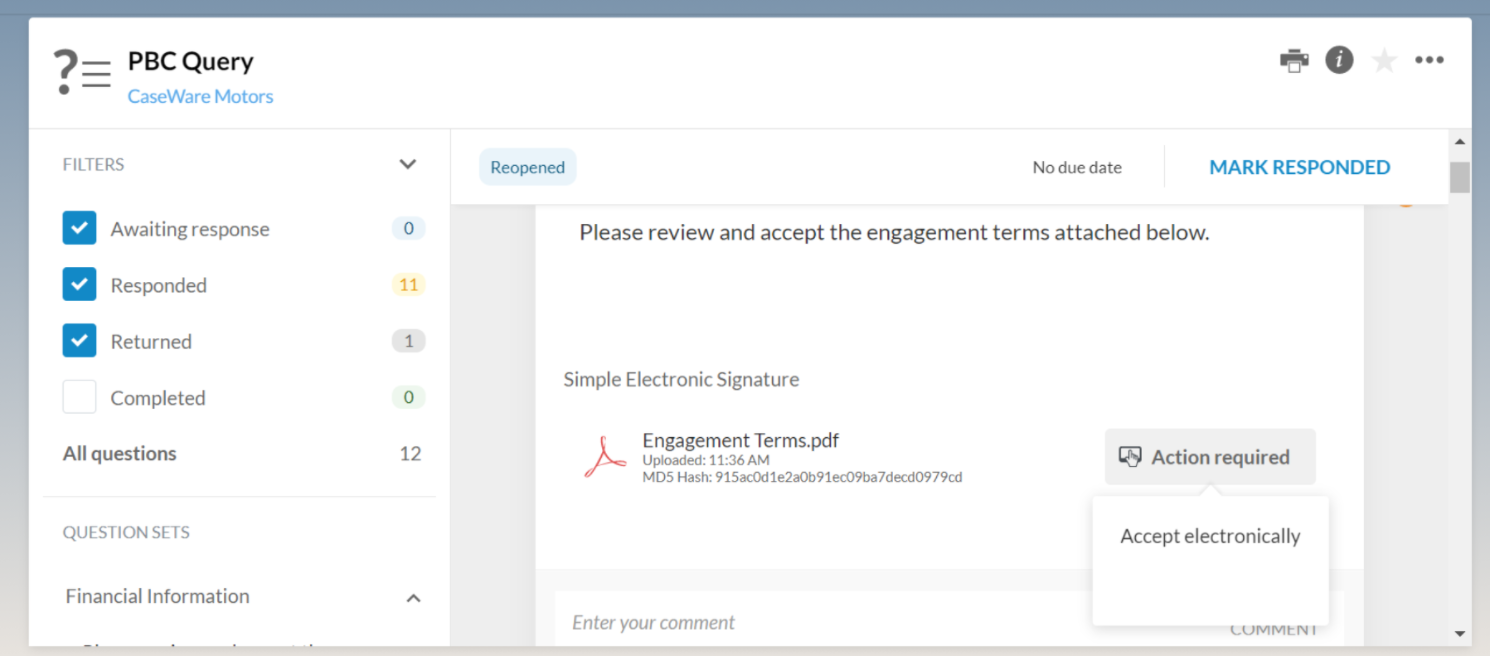
Task: Collapse the FILTERS section
Action: coord(408,163)
